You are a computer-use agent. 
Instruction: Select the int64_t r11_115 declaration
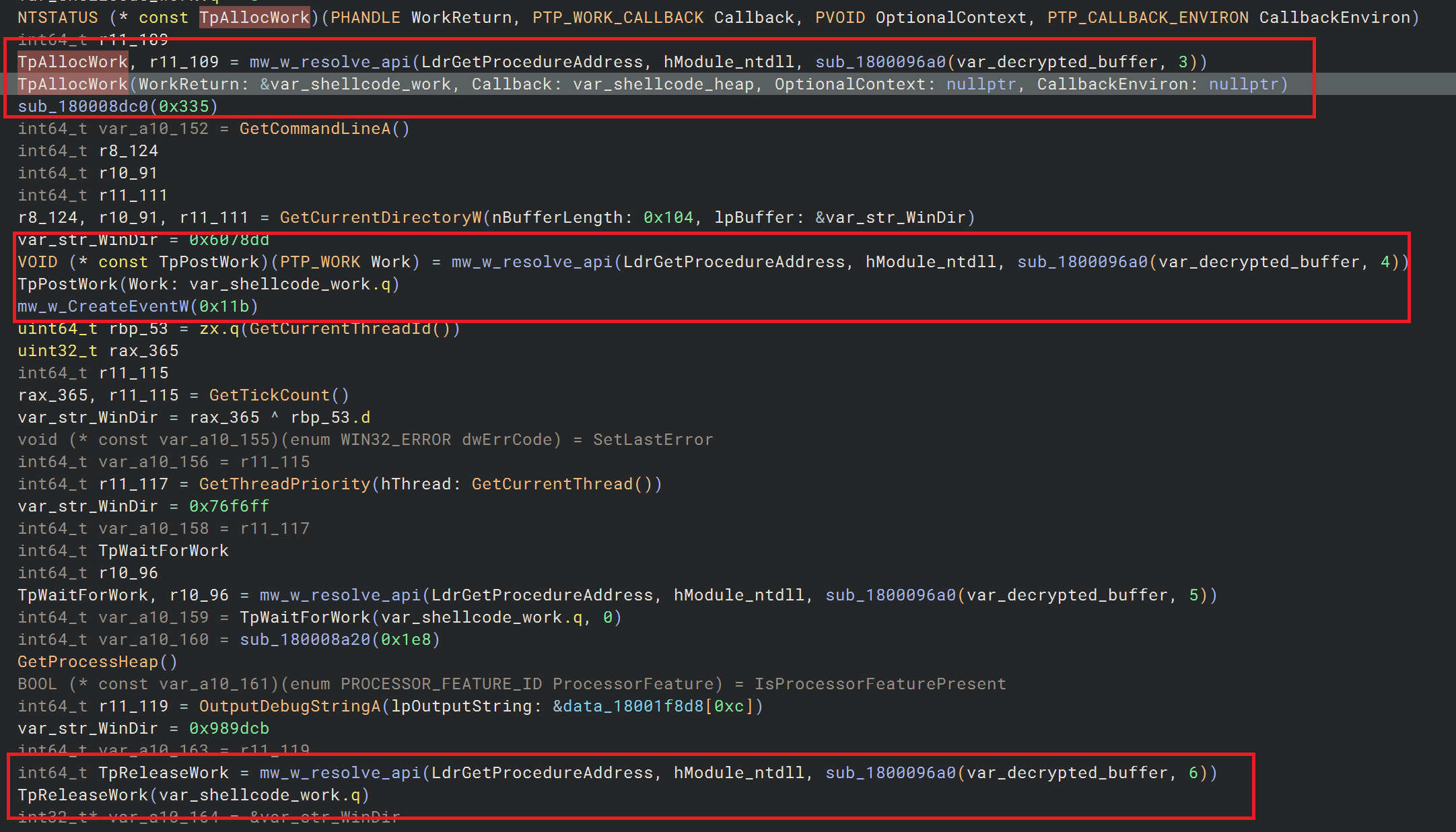93,373
